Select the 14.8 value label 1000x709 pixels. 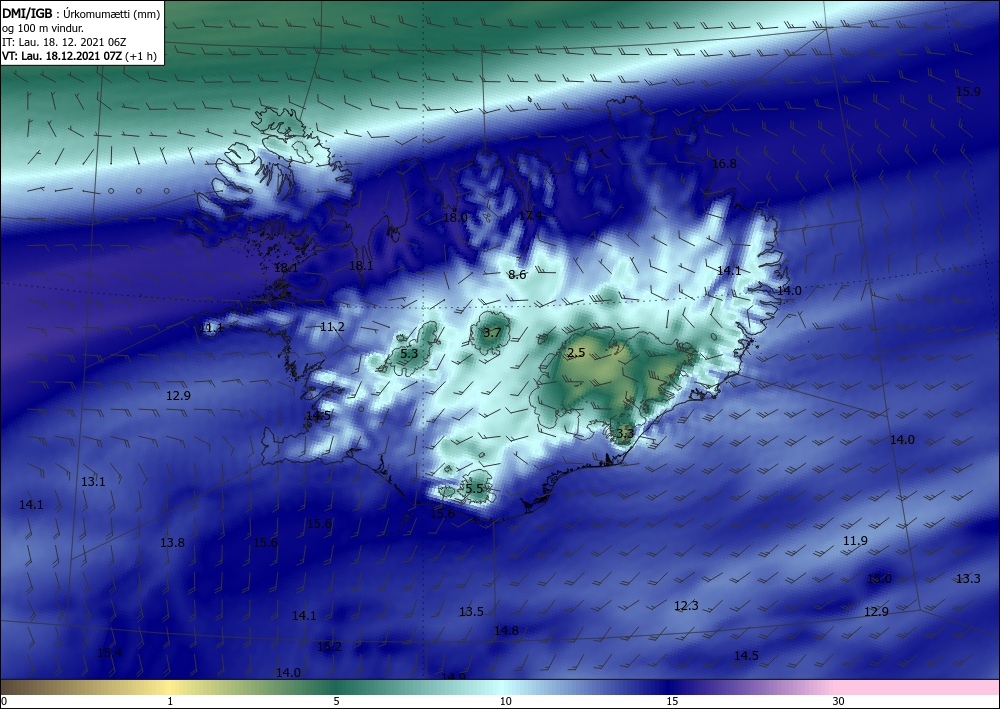coord(506,631)
